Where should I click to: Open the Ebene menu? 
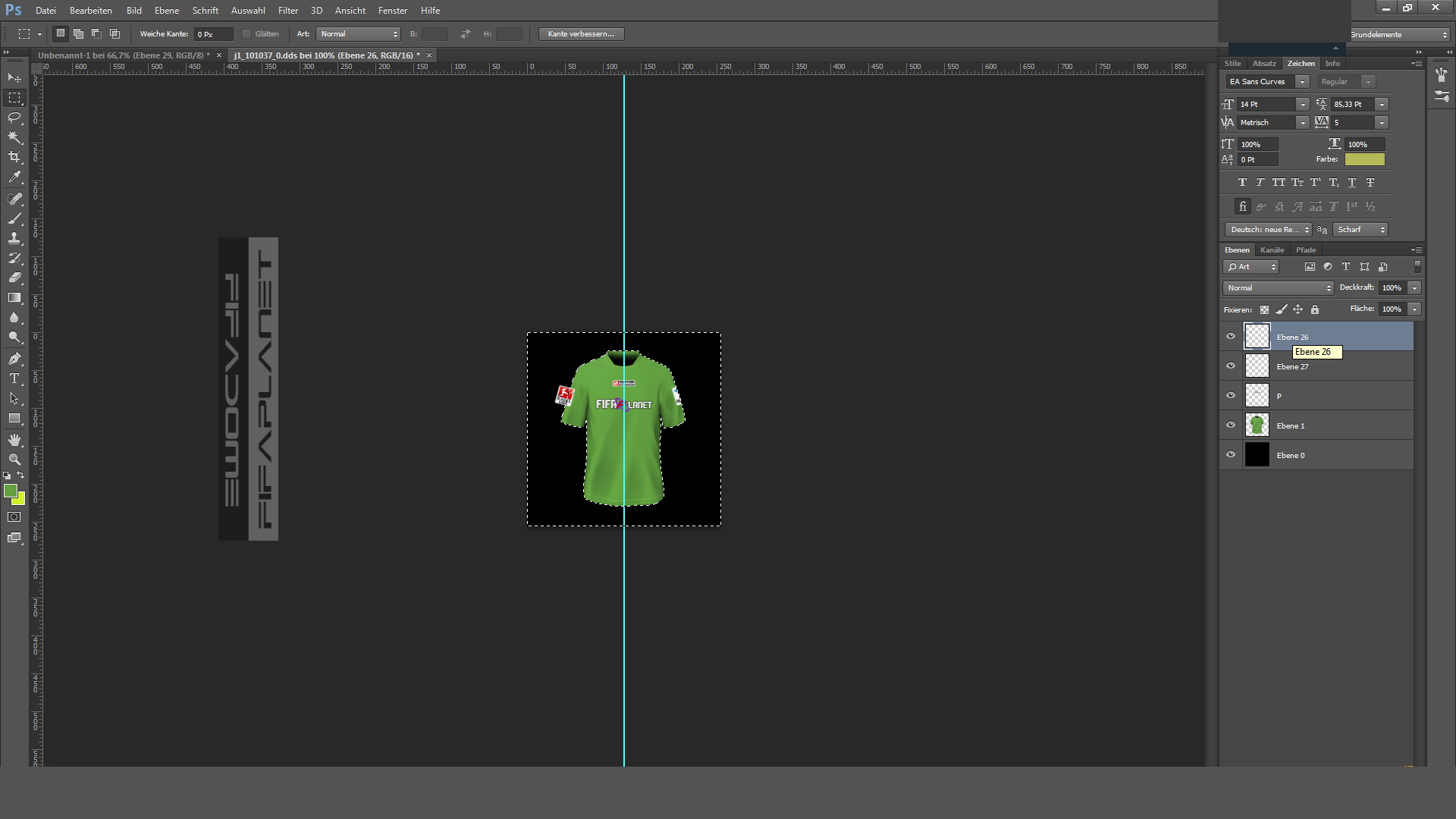[x=167, y=11]
